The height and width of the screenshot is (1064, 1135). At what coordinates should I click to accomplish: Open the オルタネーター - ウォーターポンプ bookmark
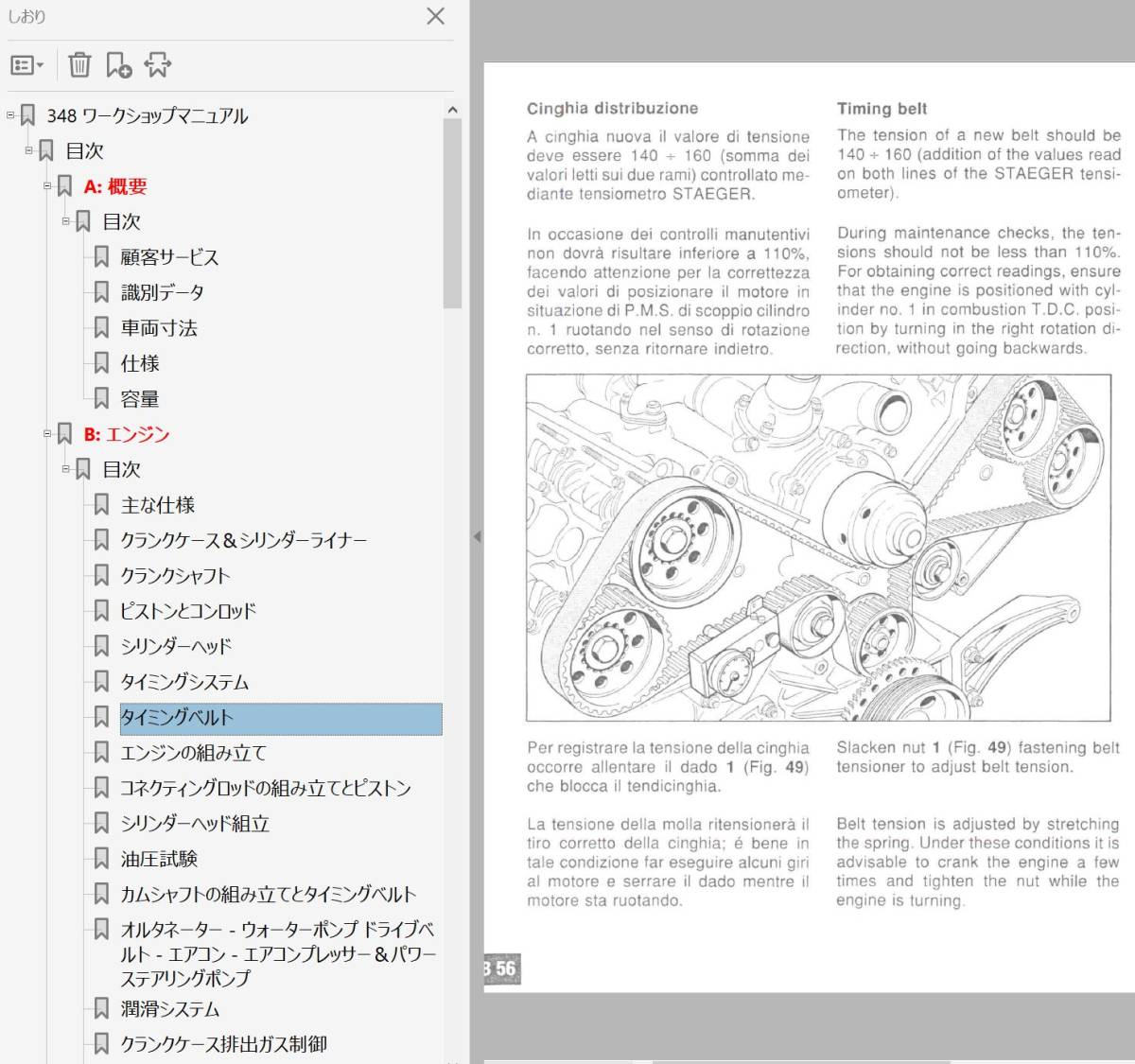278,953
